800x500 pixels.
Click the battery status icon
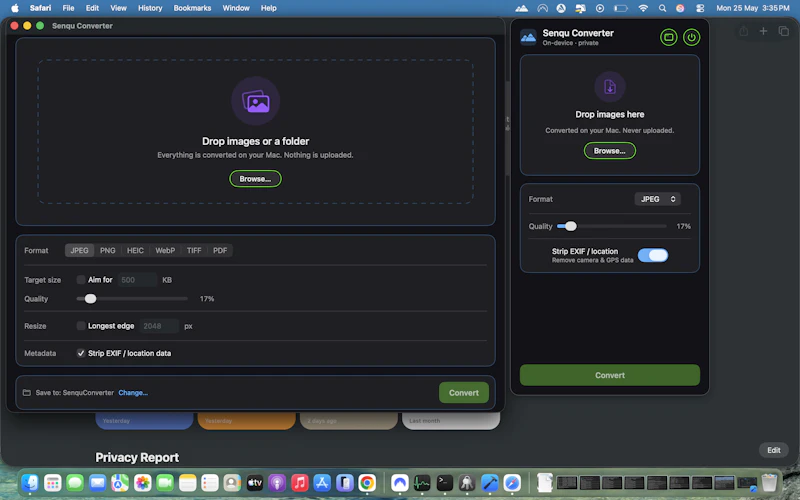tap(620, 8)
